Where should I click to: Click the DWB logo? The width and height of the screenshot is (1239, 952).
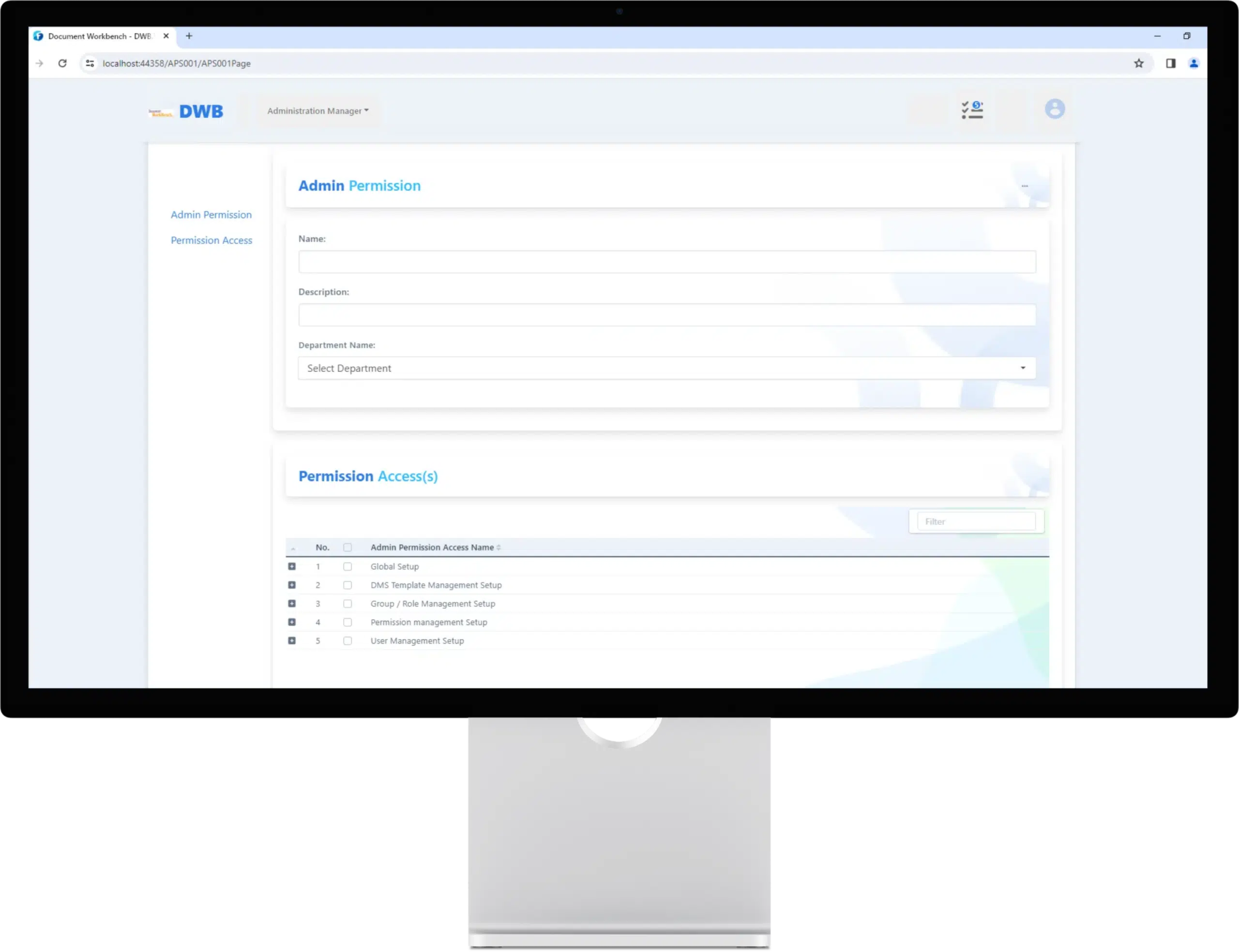186,112
